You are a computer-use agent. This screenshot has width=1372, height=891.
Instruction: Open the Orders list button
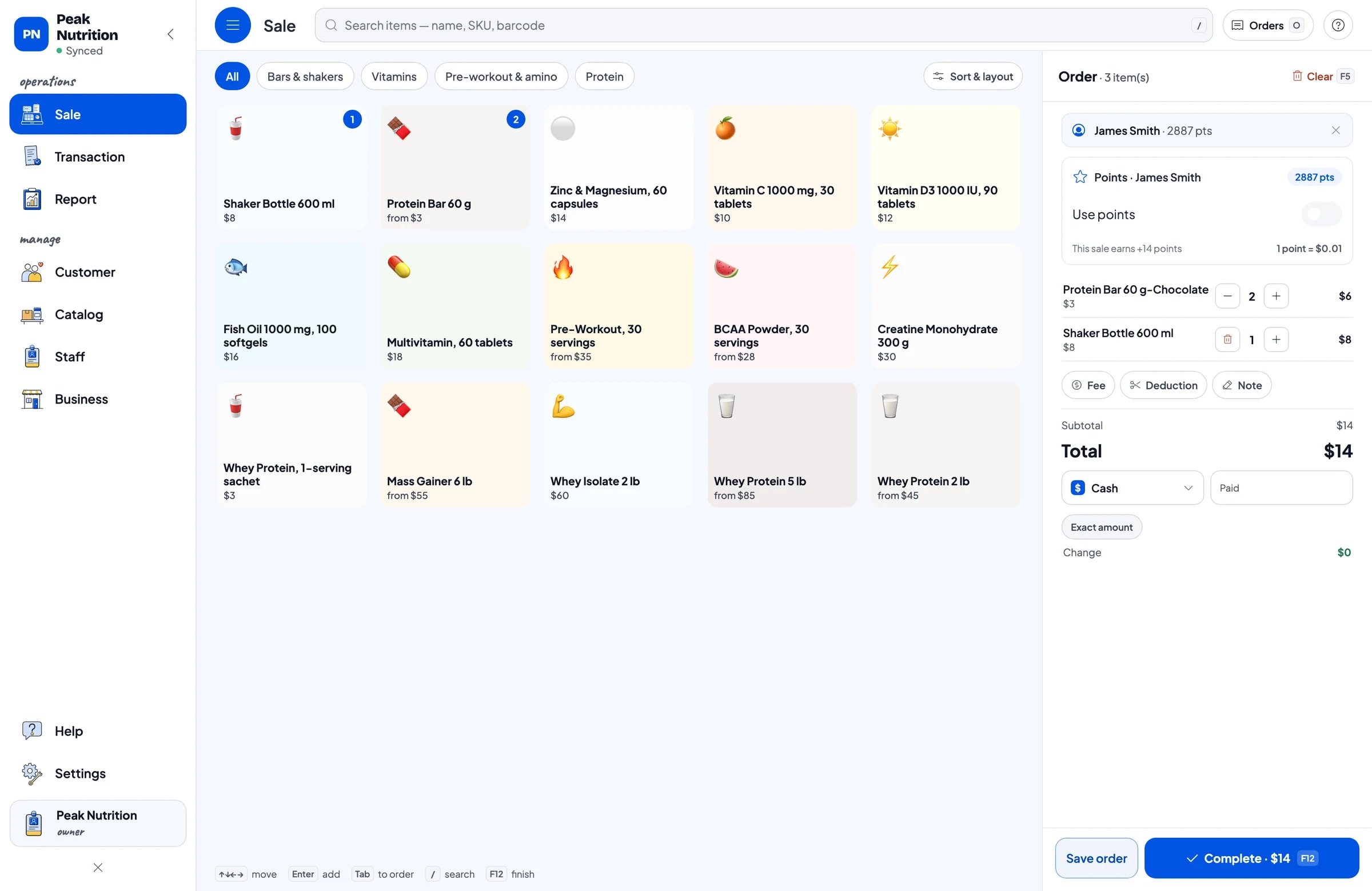[x=1267, y=25]
